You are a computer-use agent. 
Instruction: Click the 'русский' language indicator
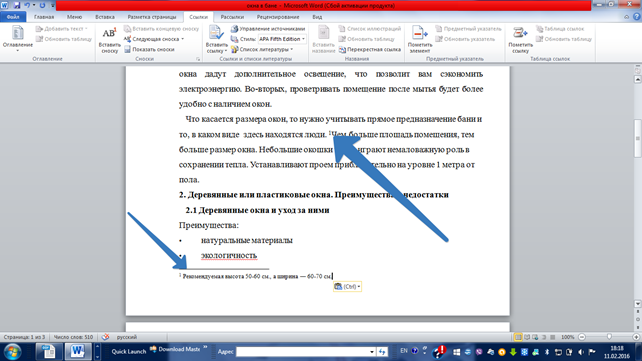pos(127,337)
